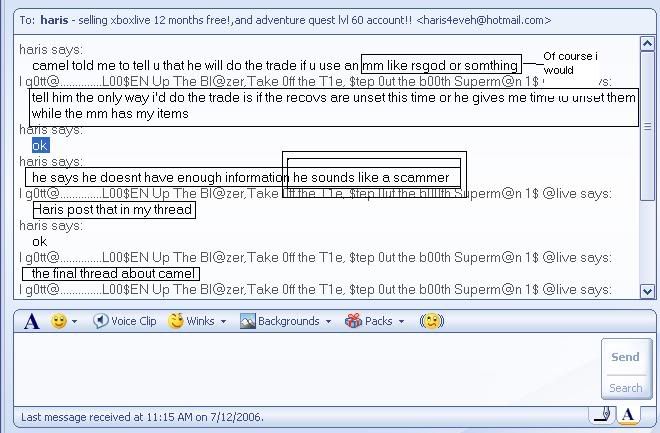Click the highlighted 'ok' message text
The image size is (660, 433).
pyautogui.click(x=40, y=146)
